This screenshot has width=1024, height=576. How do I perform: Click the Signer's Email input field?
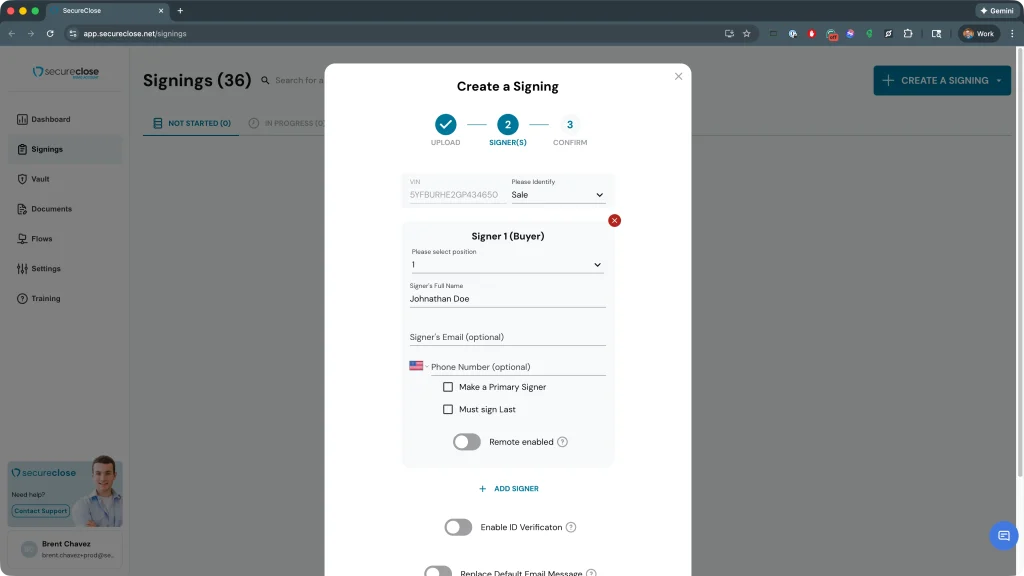click(507, 337)
